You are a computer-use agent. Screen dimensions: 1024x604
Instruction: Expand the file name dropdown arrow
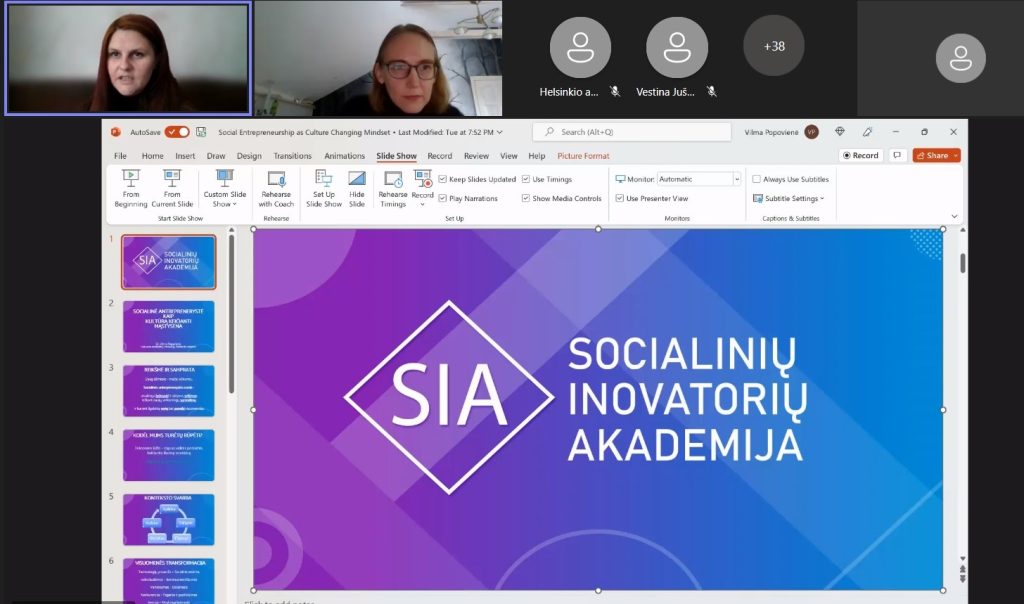[500, 132]
